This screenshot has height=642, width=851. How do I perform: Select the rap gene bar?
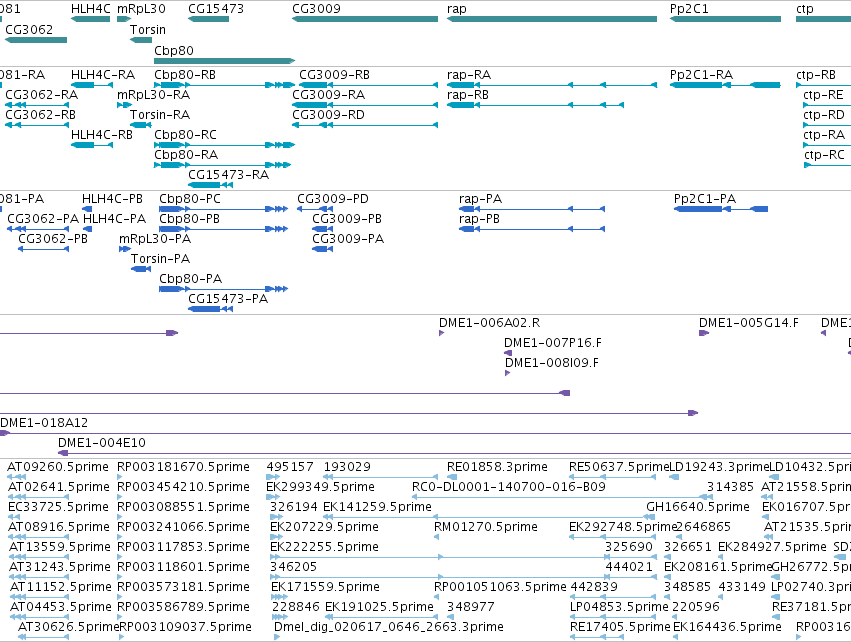point(551,19)
